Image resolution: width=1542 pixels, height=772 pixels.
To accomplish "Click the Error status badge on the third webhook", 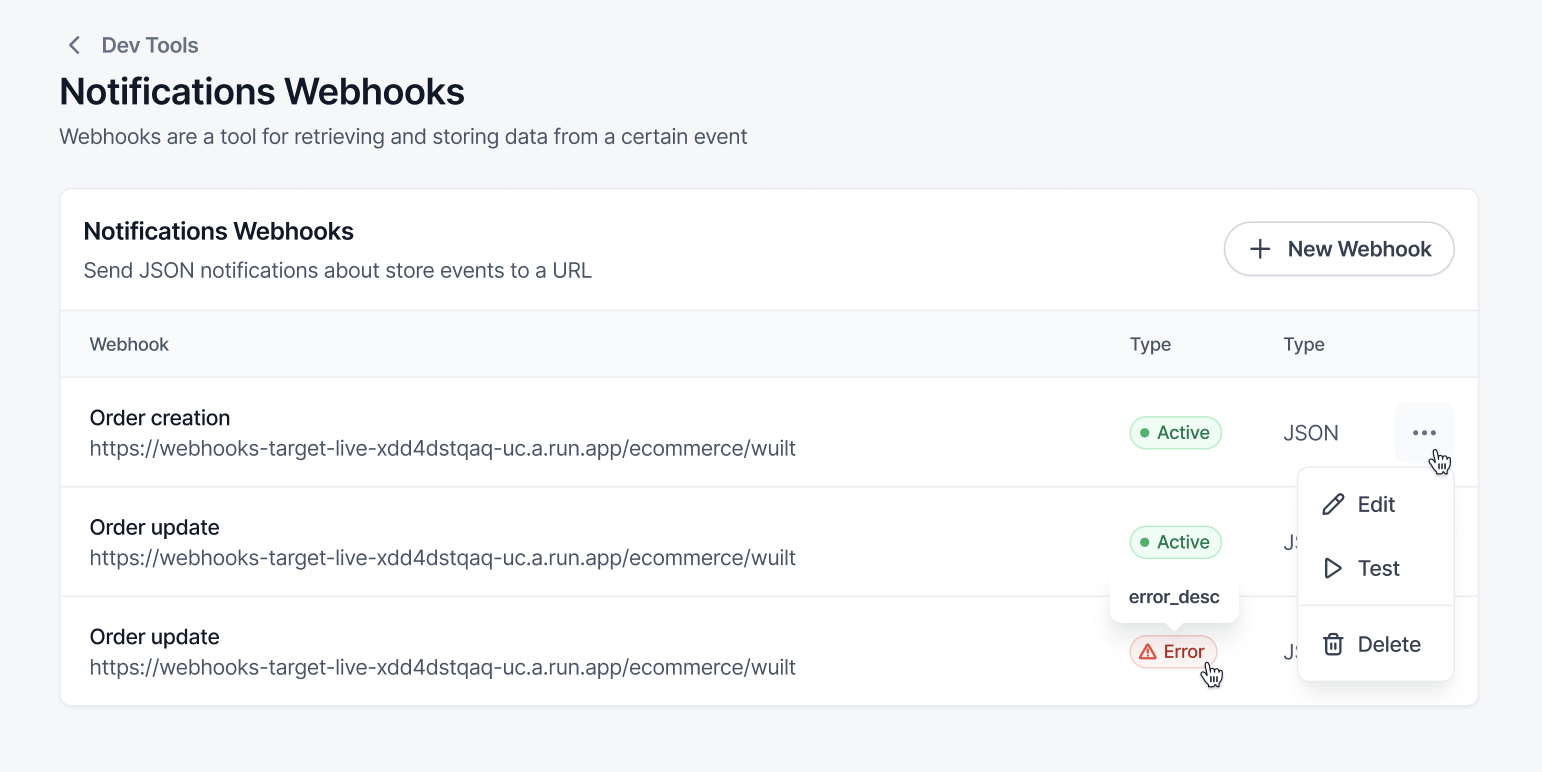I will (x=1174, y=651).
